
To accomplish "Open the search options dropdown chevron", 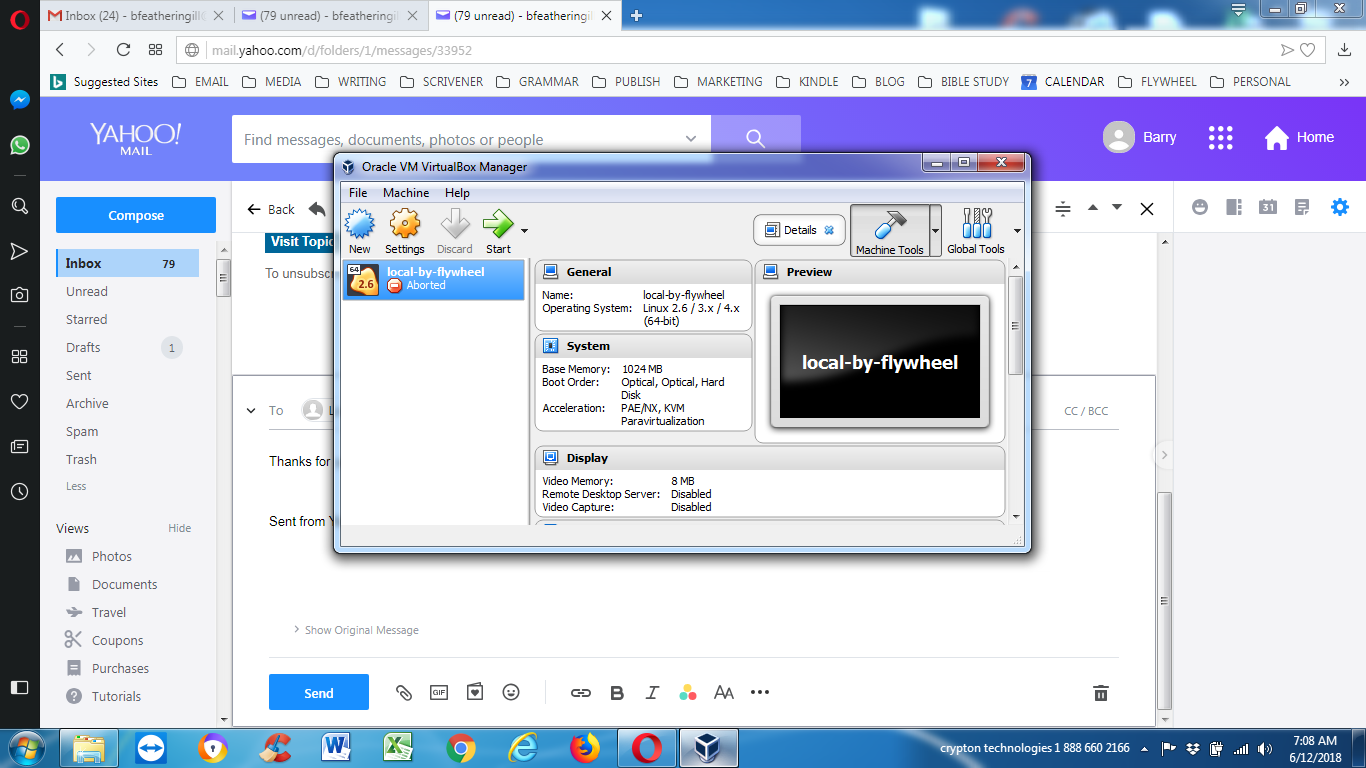I will [x=691, y=139].
